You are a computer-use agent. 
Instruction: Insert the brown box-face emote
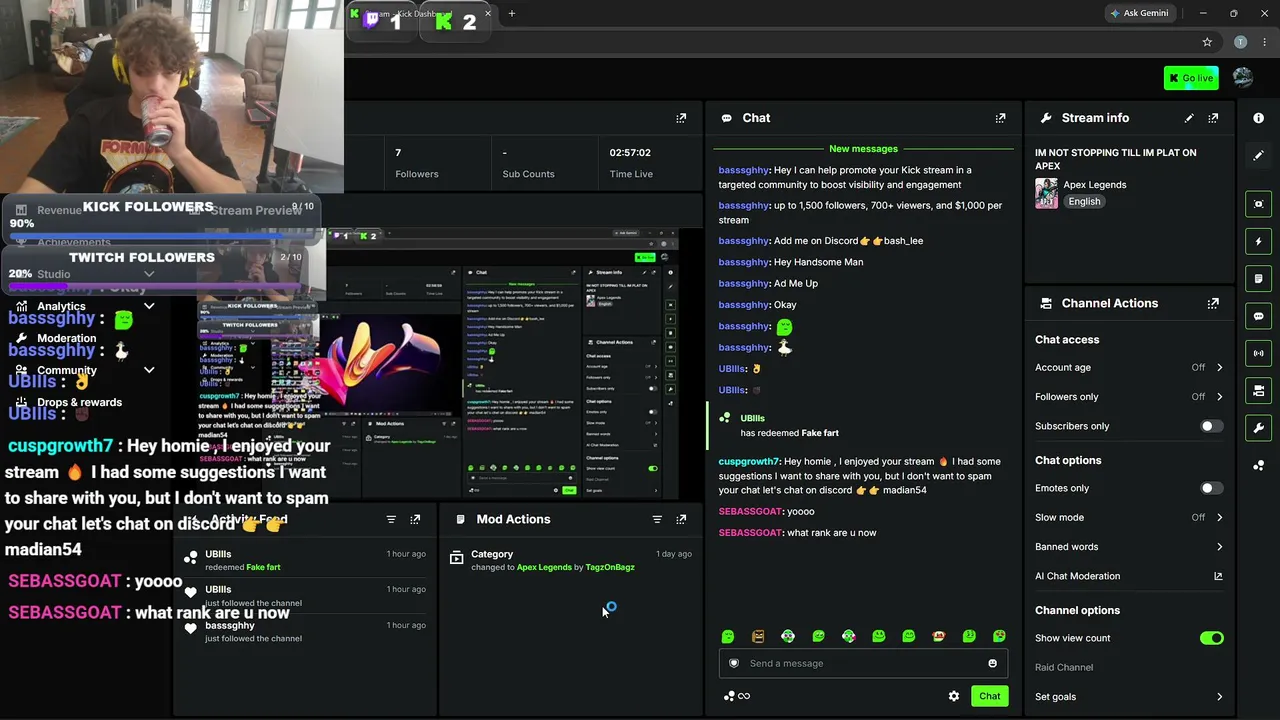pos(758,636)
